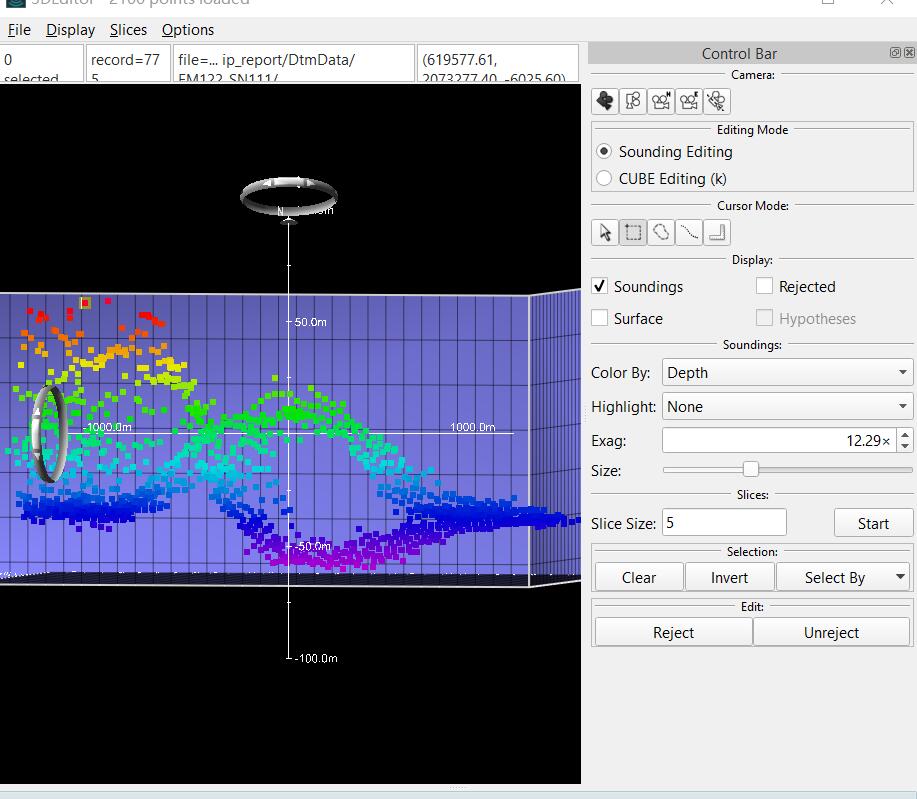Set the camera to the east view

click(x=689, y=101)
